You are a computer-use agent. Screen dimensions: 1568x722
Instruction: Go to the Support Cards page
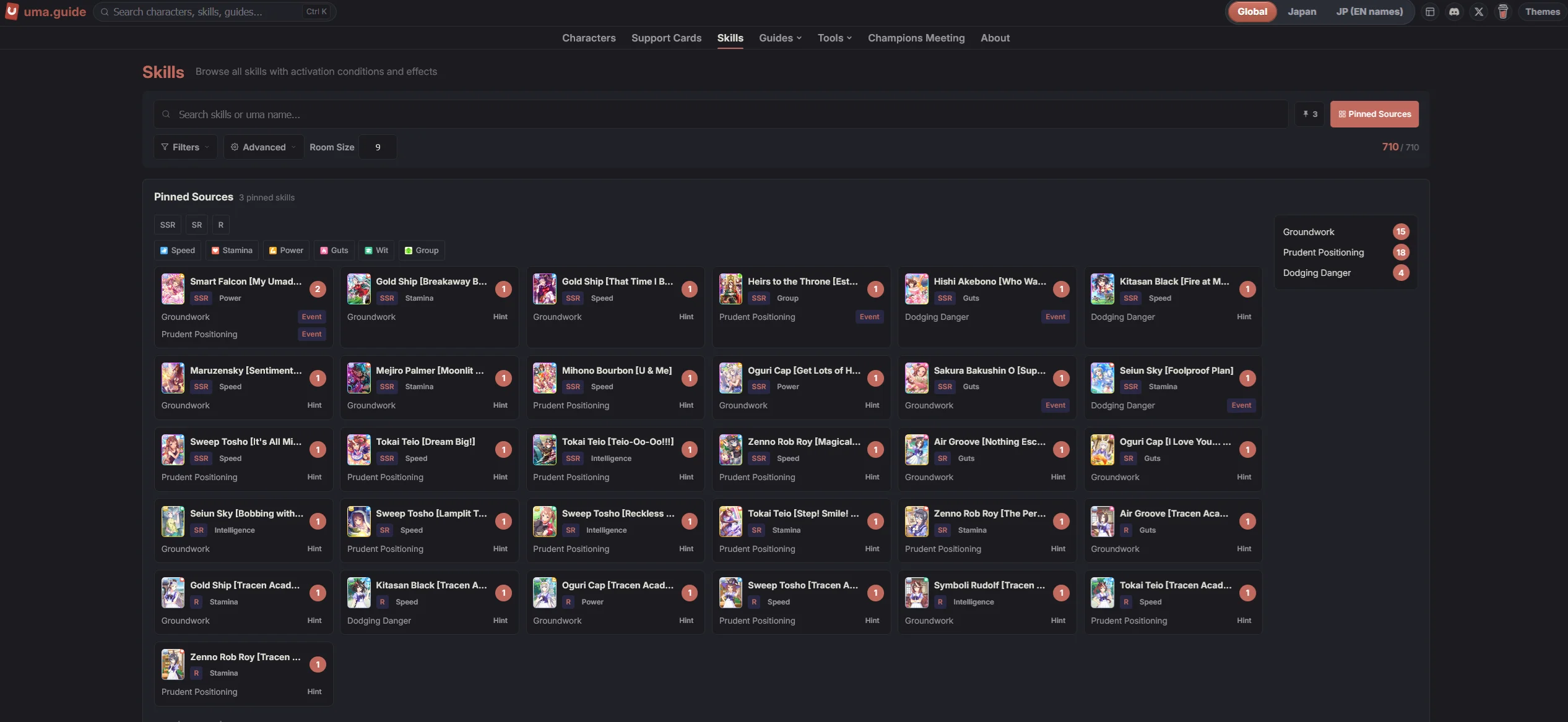tap(666, 38)
